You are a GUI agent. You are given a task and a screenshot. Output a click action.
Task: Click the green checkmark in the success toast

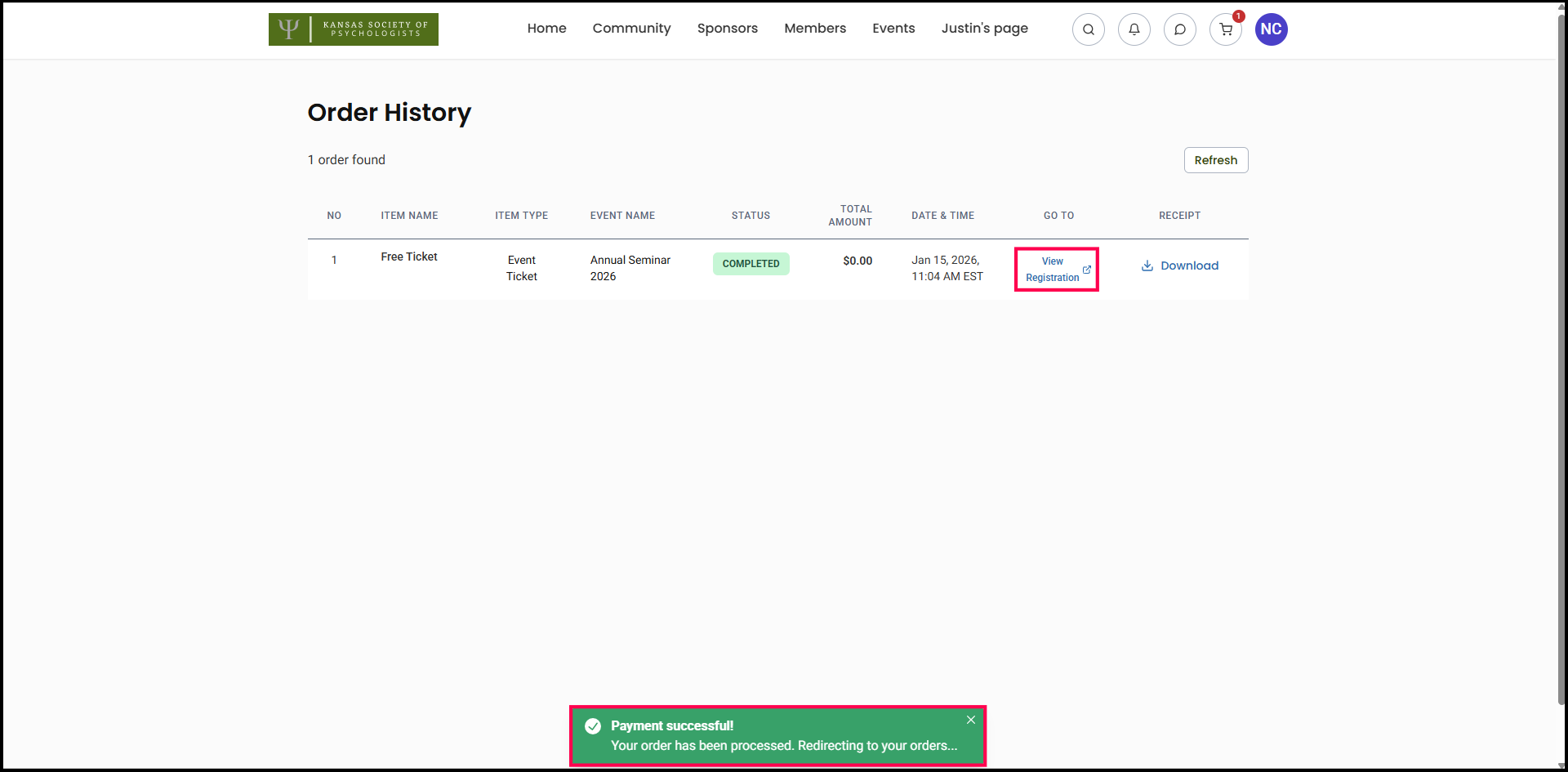tap(593, 726)
